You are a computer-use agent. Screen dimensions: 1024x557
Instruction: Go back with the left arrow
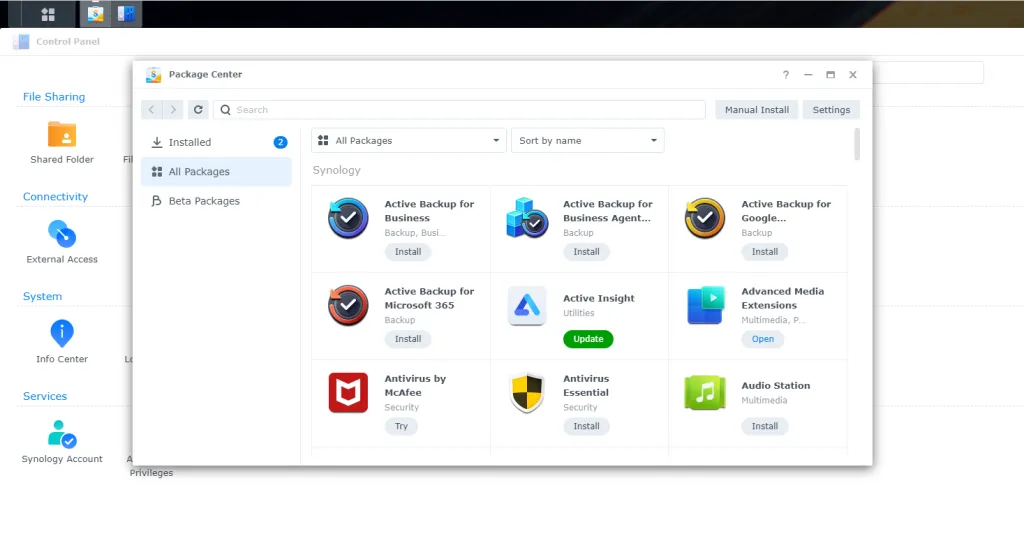(152, 110)
